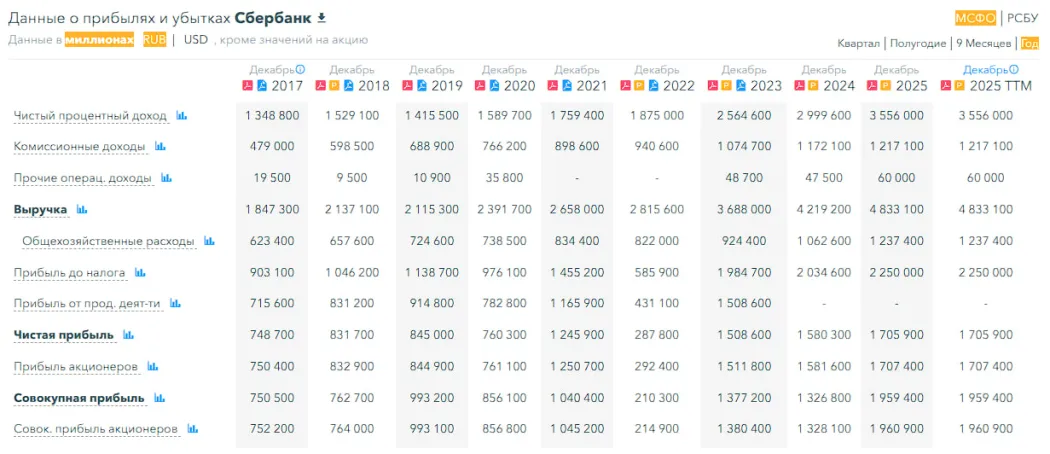The image size is (1050, 454).
Task: Switch currency to USD
Action: click(x=195, y=40)
